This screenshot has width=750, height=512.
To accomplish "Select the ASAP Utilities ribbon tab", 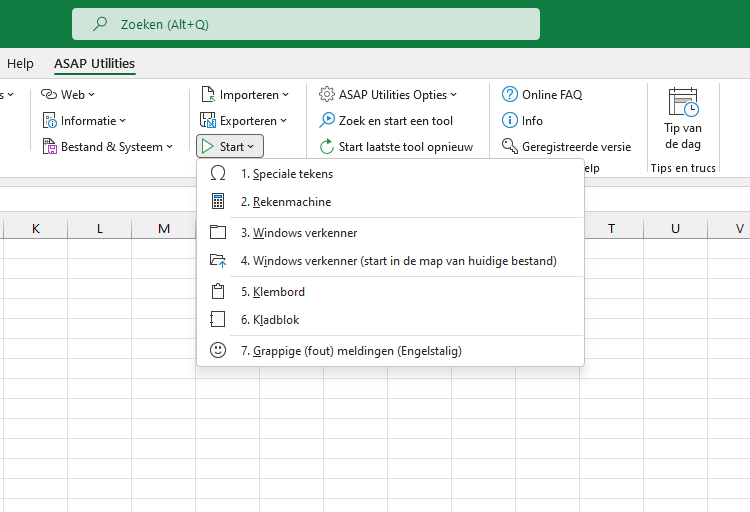I will [94, 63].
